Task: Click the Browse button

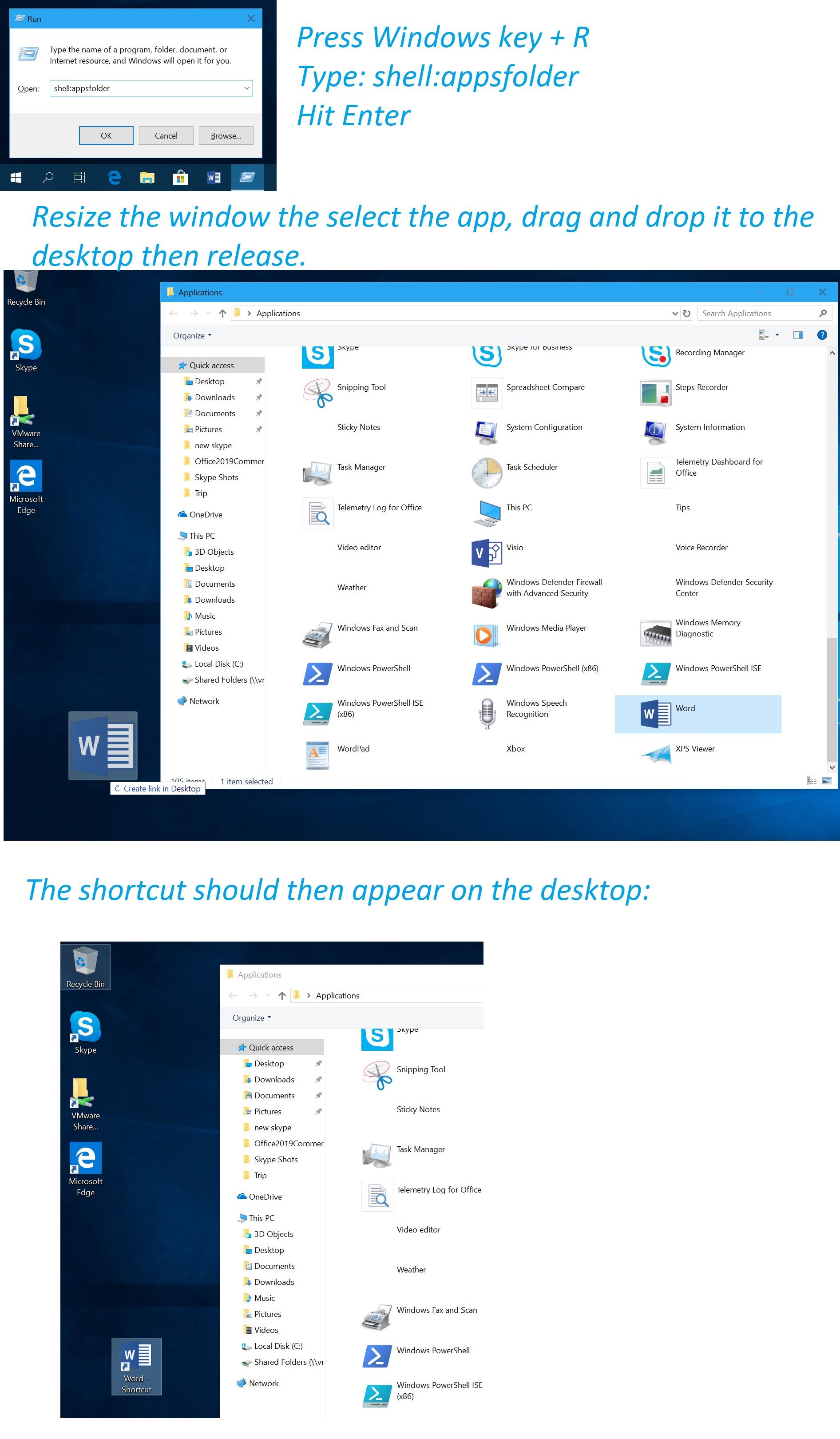Action: point(226,135)
